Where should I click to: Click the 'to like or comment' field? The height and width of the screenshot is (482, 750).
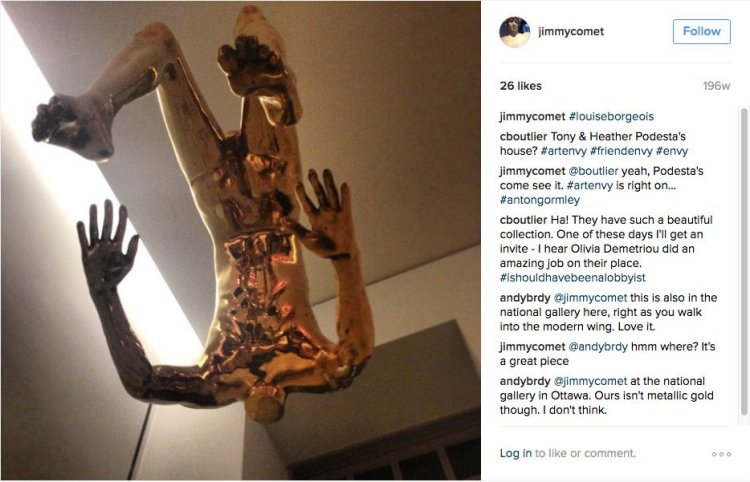coord(585,453)
